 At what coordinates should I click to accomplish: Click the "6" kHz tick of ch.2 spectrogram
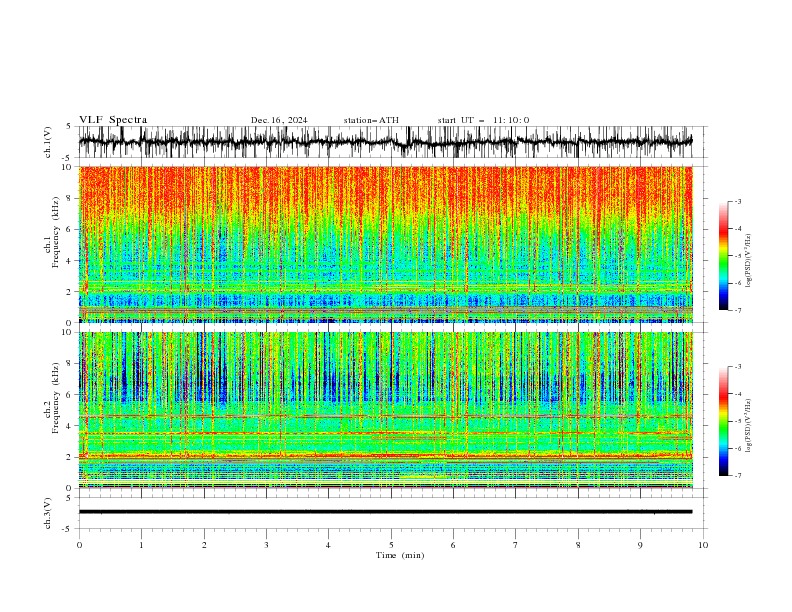pos(69,395)
